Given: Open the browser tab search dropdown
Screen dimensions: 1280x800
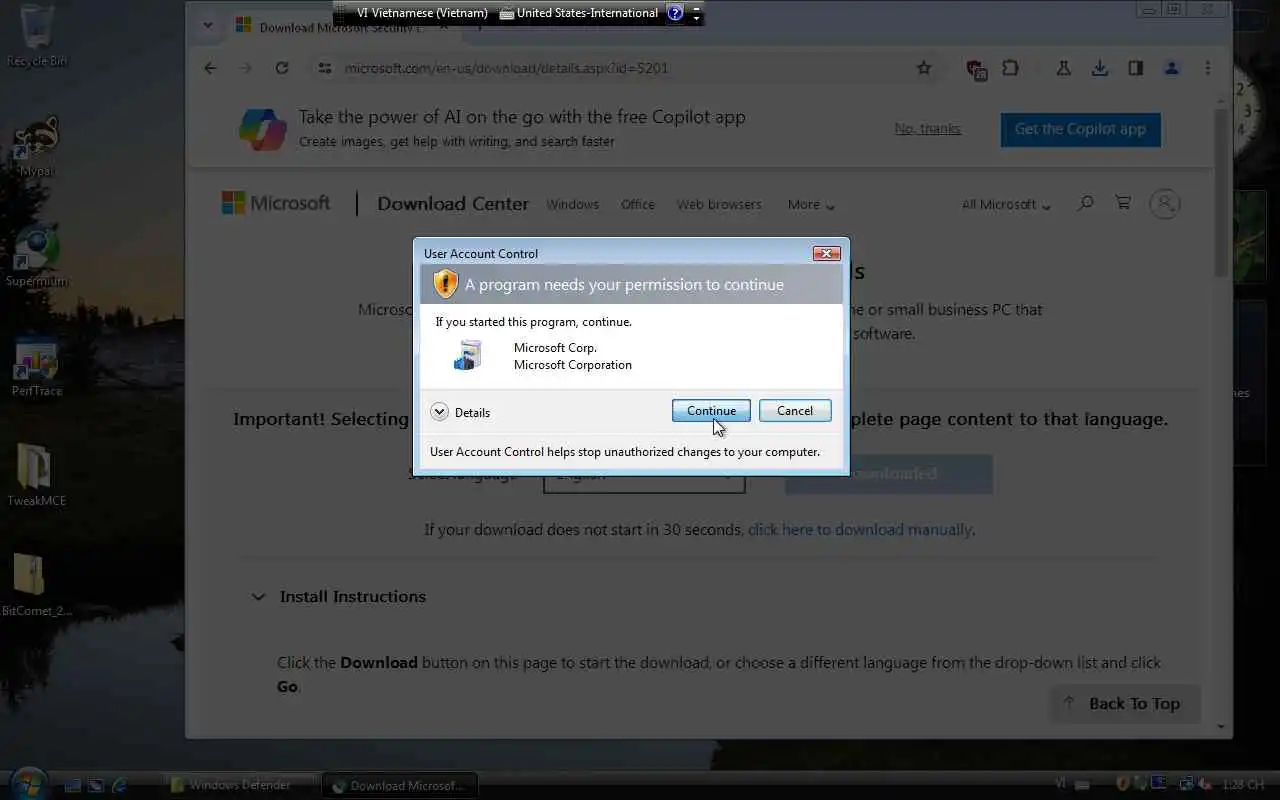Looking at the screenshot, I should point(207,26).
